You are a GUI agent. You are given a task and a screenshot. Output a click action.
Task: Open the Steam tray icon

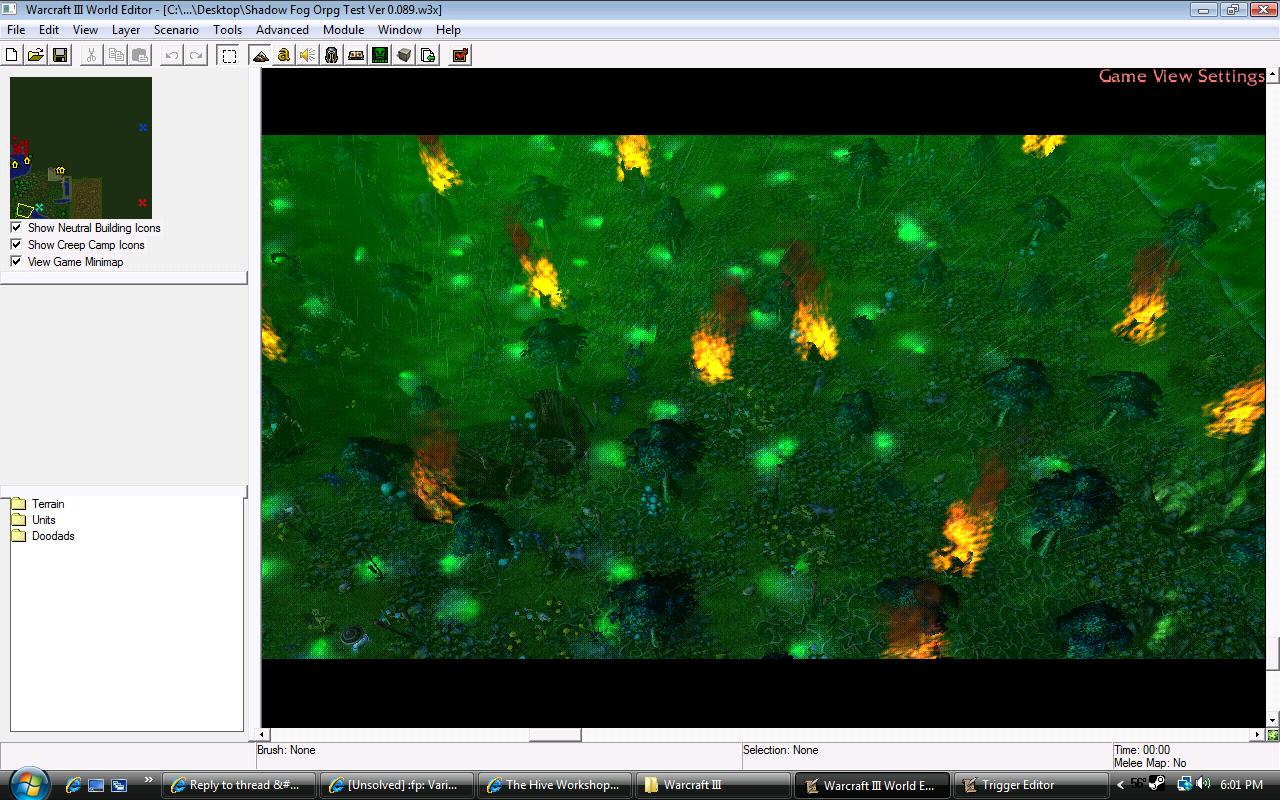coord(1157,784)
